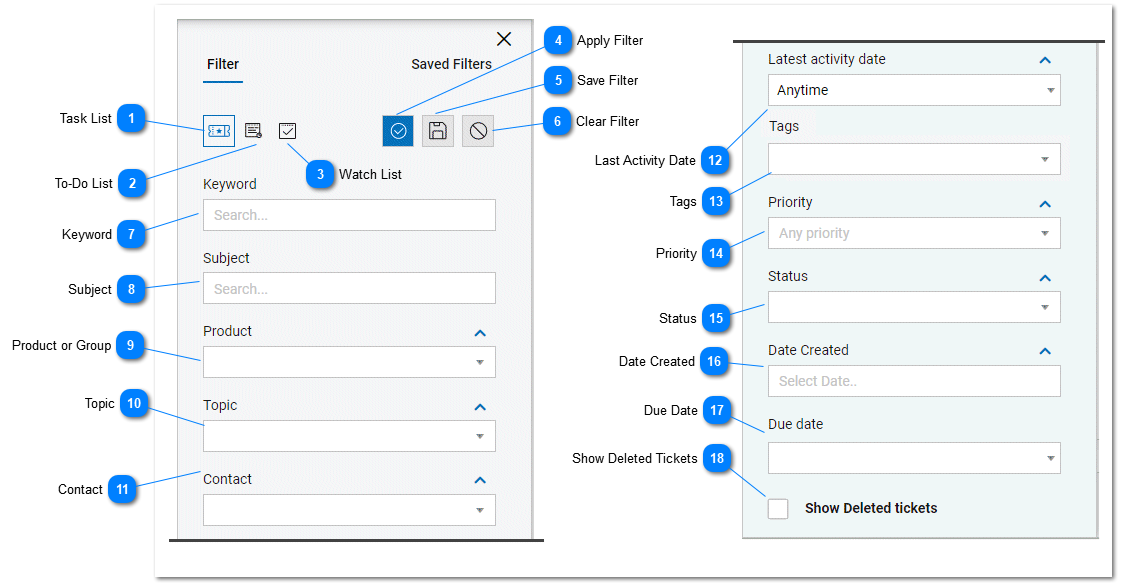The height and width of the screenshot is (586, 1121).
Task: Collapse the Latest activity date section
Action: (1045, 61)
